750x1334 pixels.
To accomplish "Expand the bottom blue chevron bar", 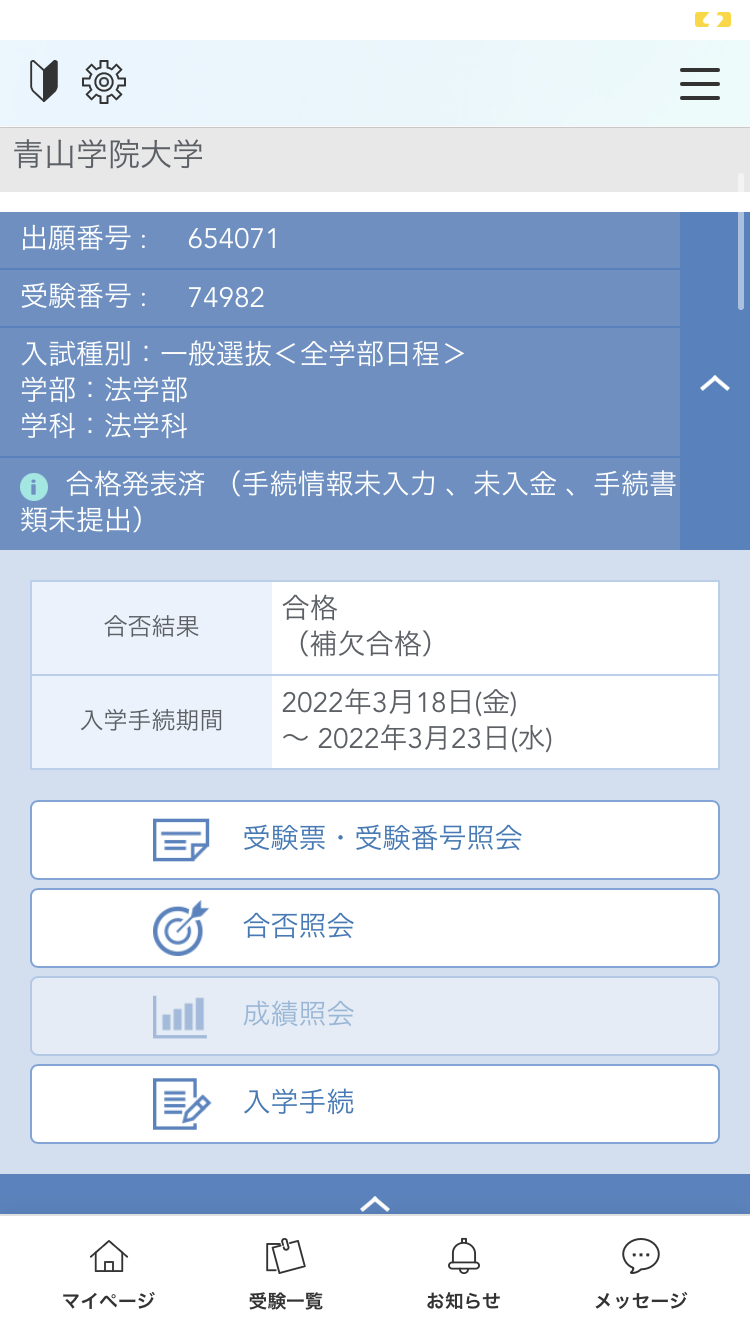I will coord(375,1198).
